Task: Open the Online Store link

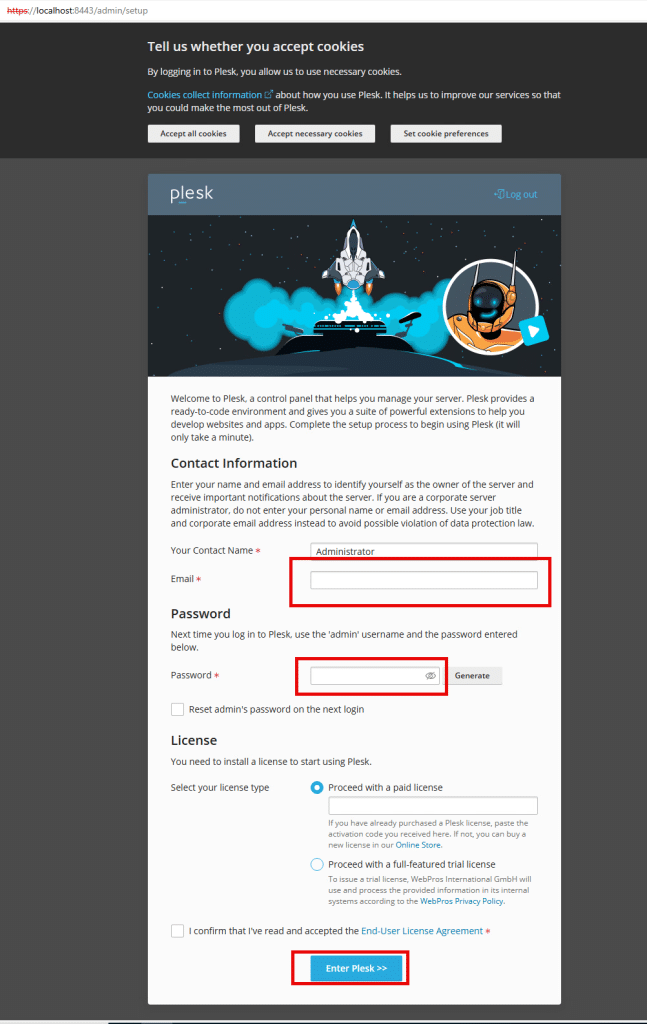Action: point(418,845)
